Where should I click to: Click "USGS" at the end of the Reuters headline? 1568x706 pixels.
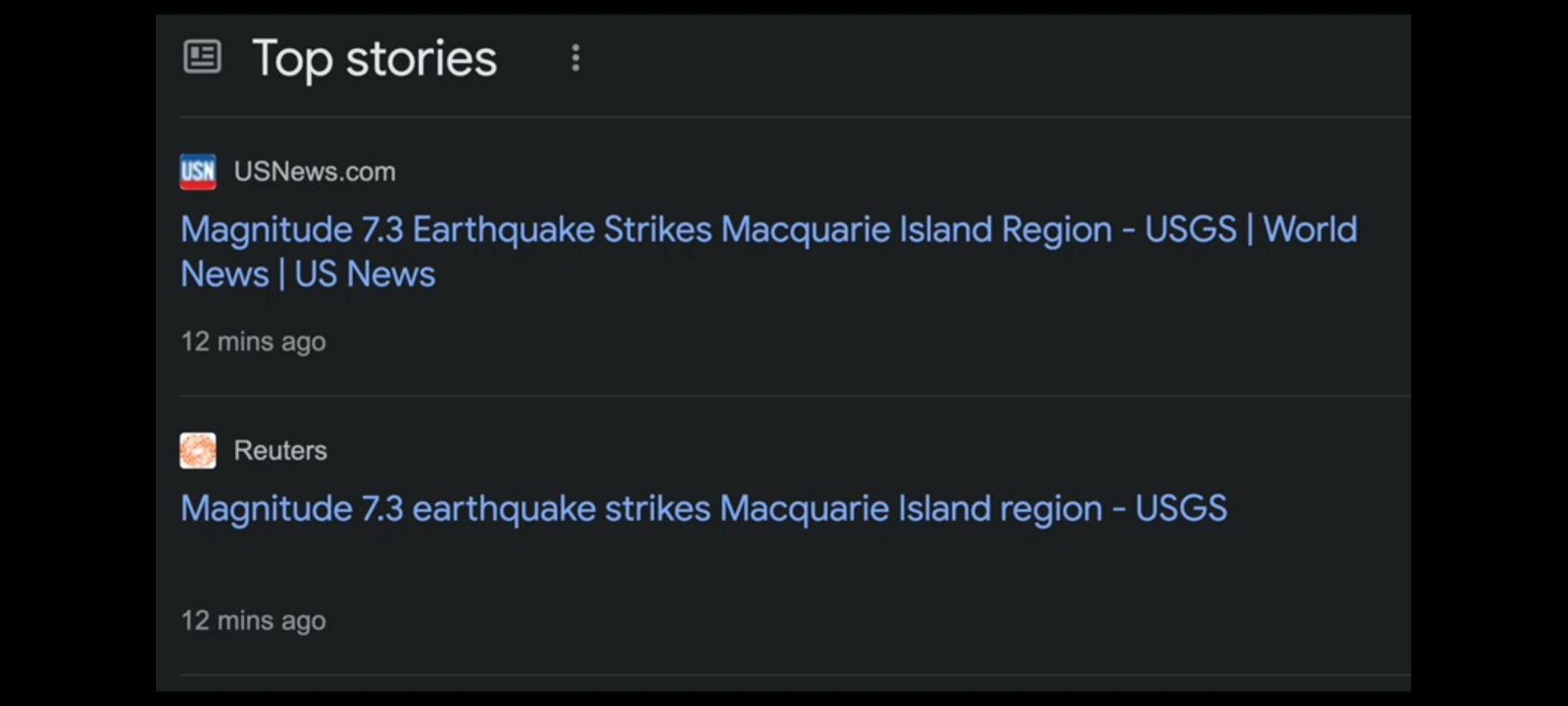(1181, 509)
